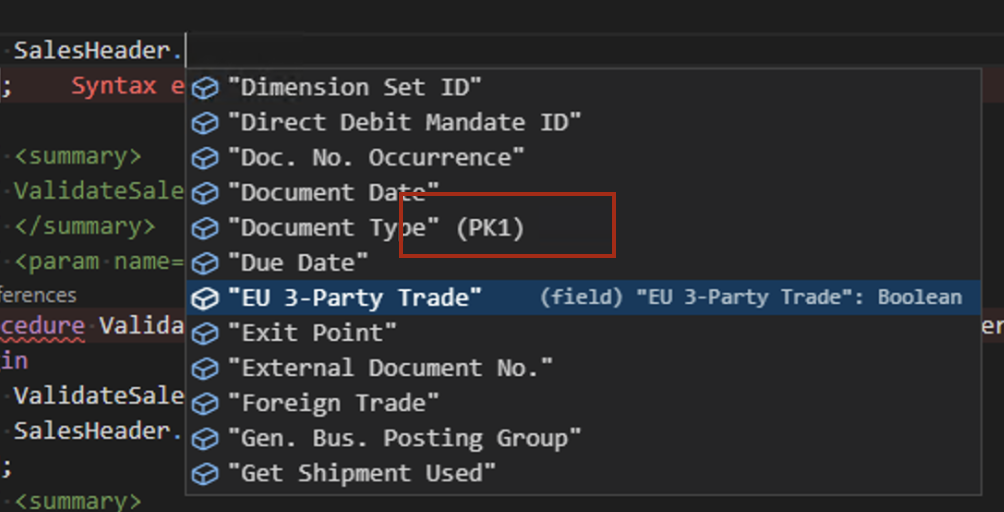The height and width of the screenshot is (512, 1004).
Task: Select "Dimension Set ID" from the suggestions
Action: [355, 88]
